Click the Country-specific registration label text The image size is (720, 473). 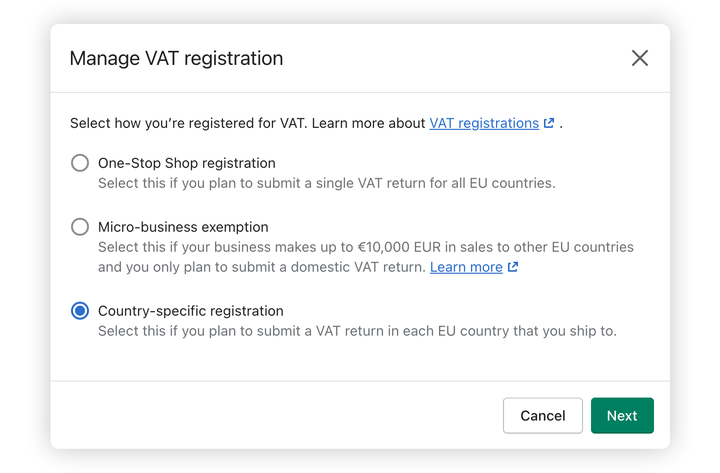(191, 311)
